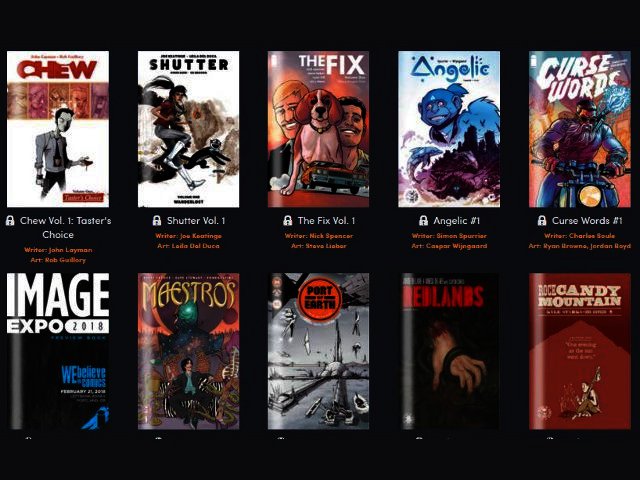Image resolution: width=640 pixels, height=480 pixels.
Task: Select the Redlands comic cover
Action: pyautogui.click(x=449, y=351)
